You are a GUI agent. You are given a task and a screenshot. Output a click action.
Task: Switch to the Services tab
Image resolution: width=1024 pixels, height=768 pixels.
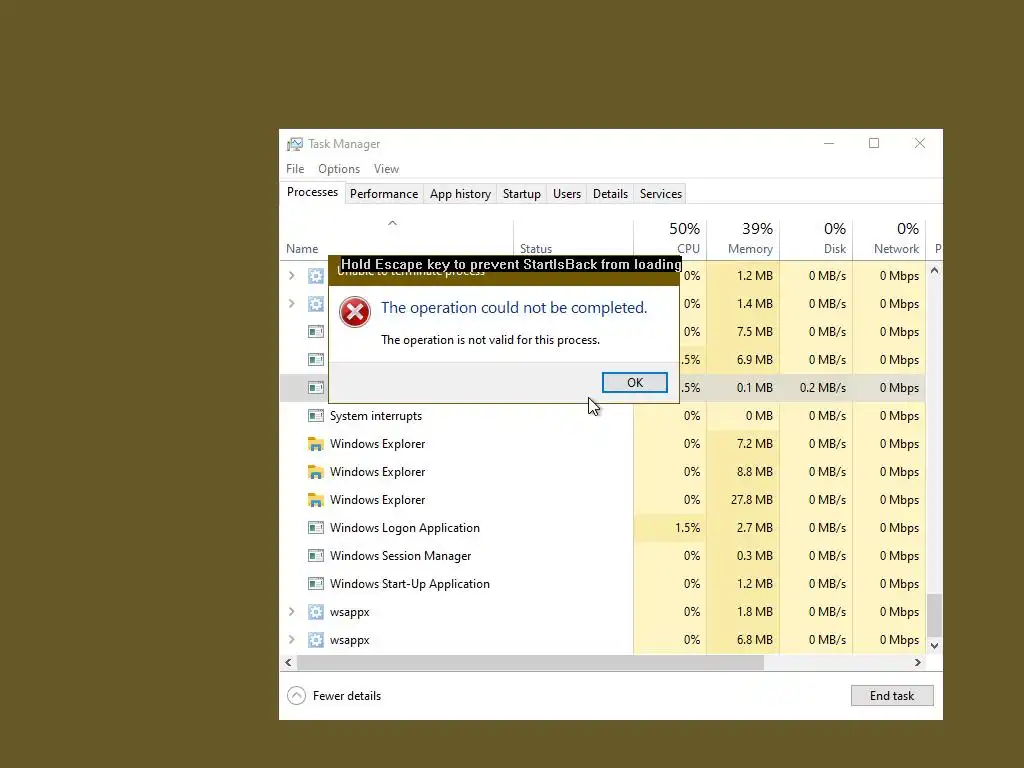point(660,194)
